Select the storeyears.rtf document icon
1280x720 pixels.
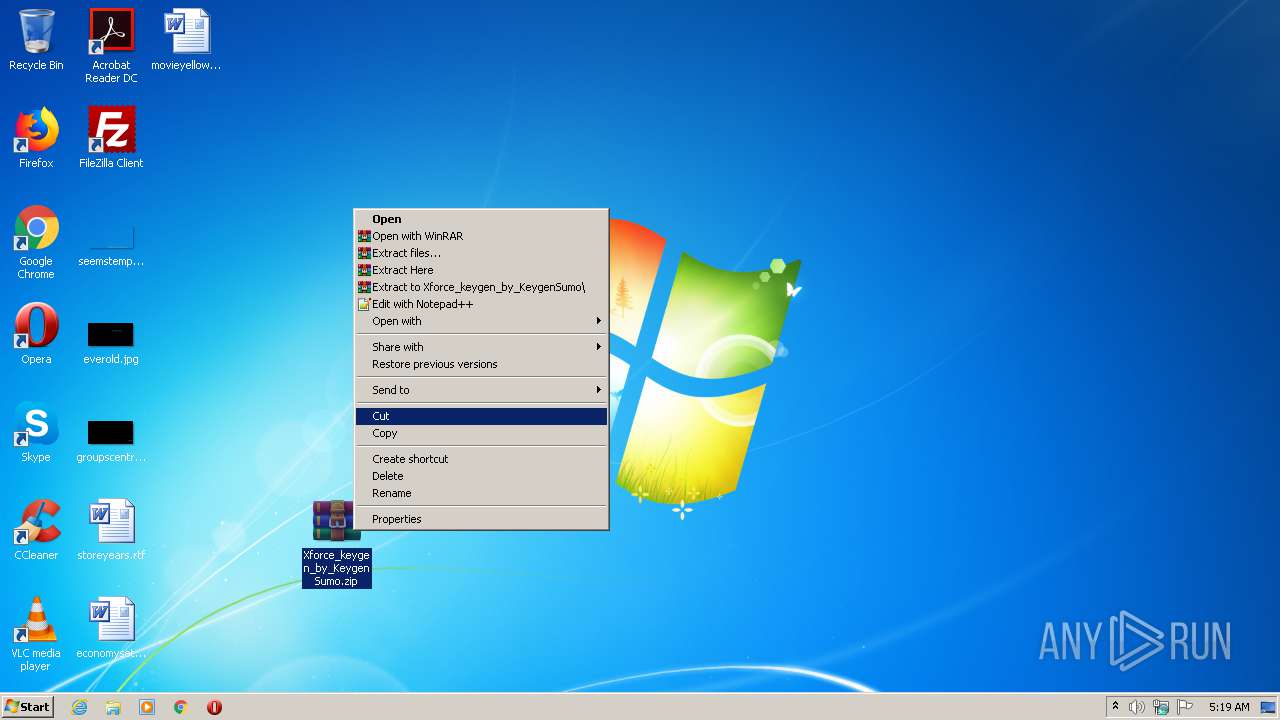pos(111,530)
